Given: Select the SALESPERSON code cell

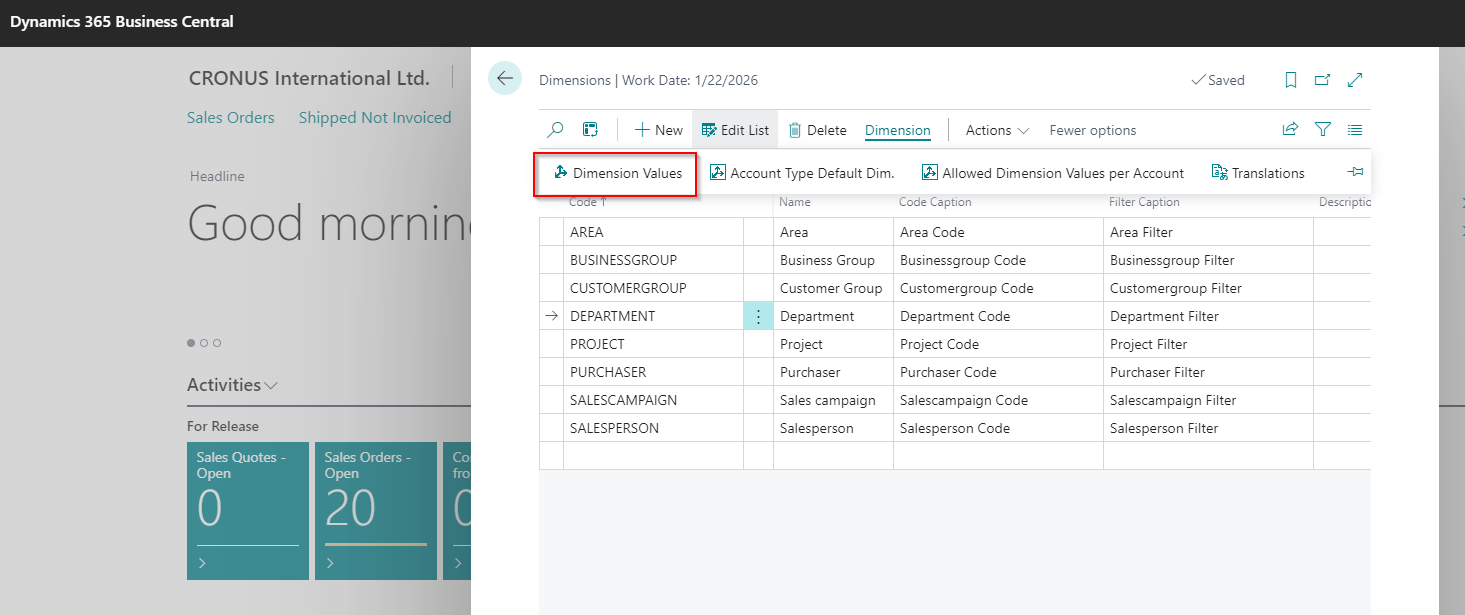Looking at the screenshot, I should tap(653, 428).
